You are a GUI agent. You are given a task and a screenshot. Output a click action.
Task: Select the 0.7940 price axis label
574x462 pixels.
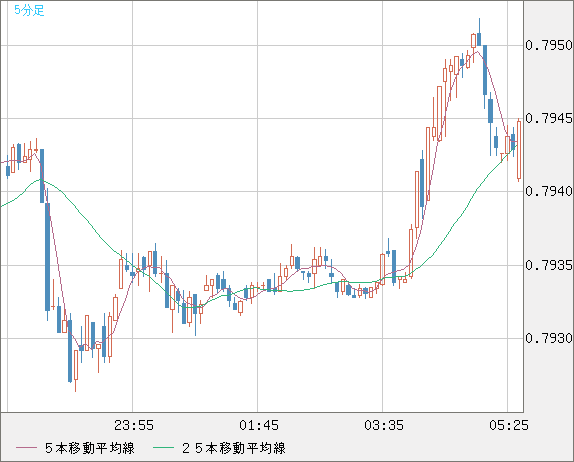(549, 191)
